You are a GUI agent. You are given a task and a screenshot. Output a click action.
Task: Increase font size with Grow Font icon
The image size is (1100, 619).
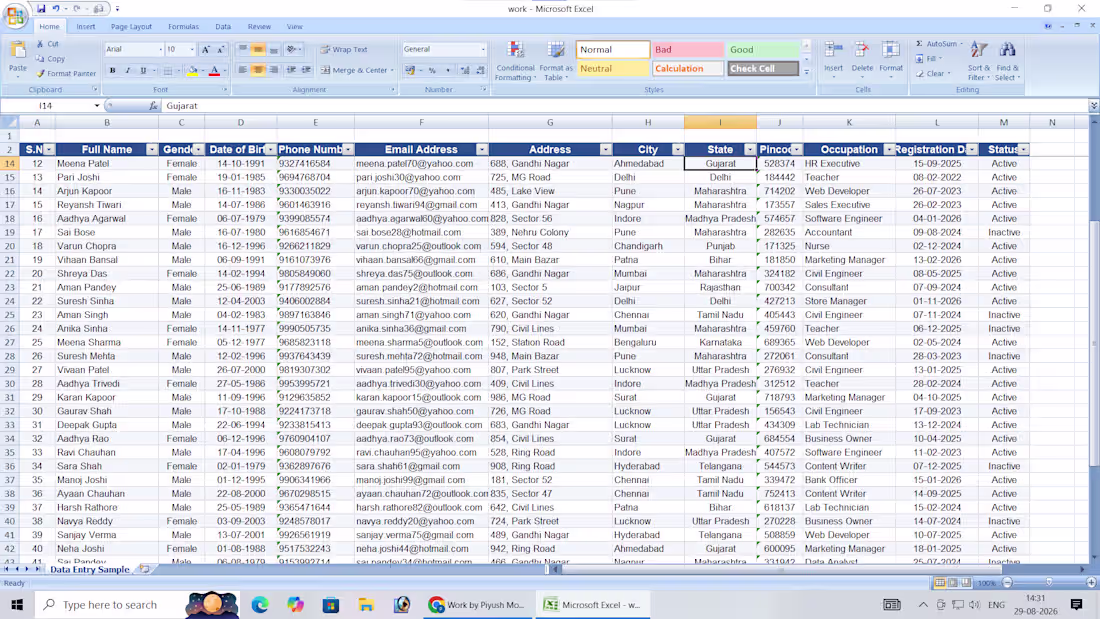coord(206,50)
